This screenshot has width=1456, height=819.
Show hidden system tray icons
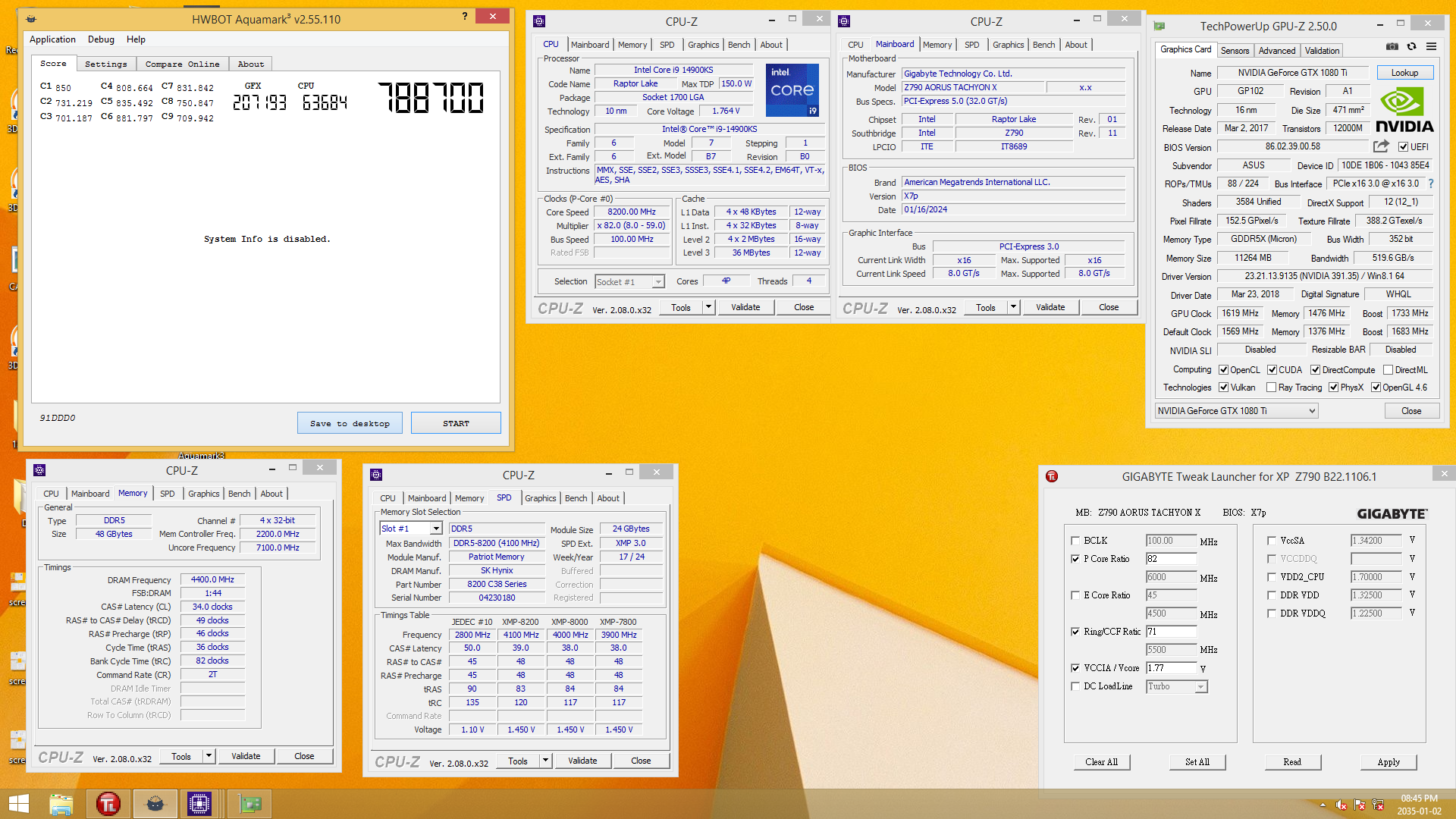point(1323,805)
